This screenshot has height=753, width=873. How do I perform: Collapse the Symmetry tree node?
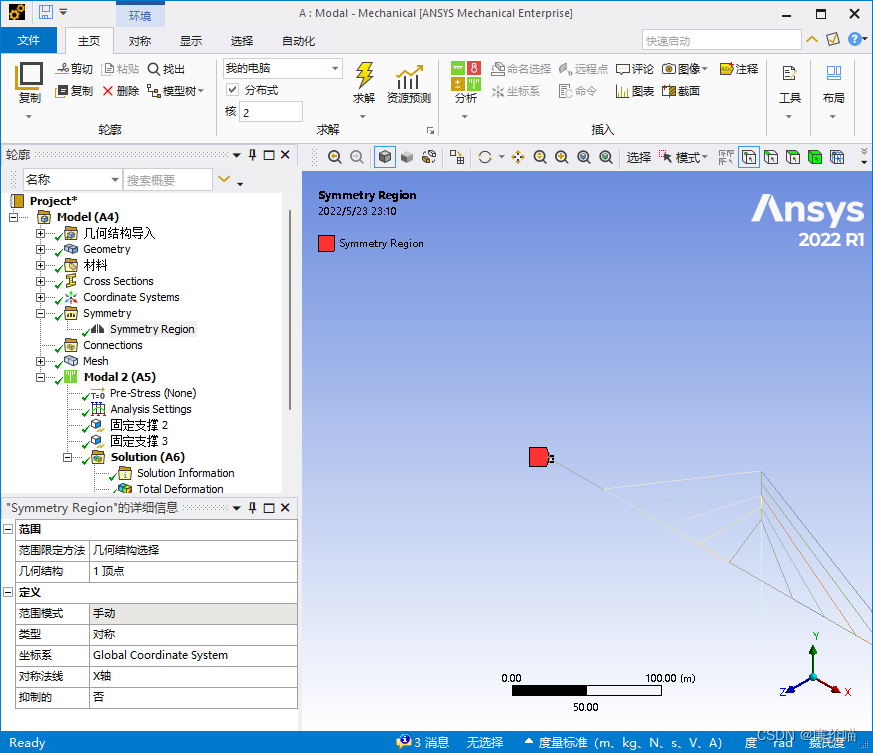[x=40, y=313]
